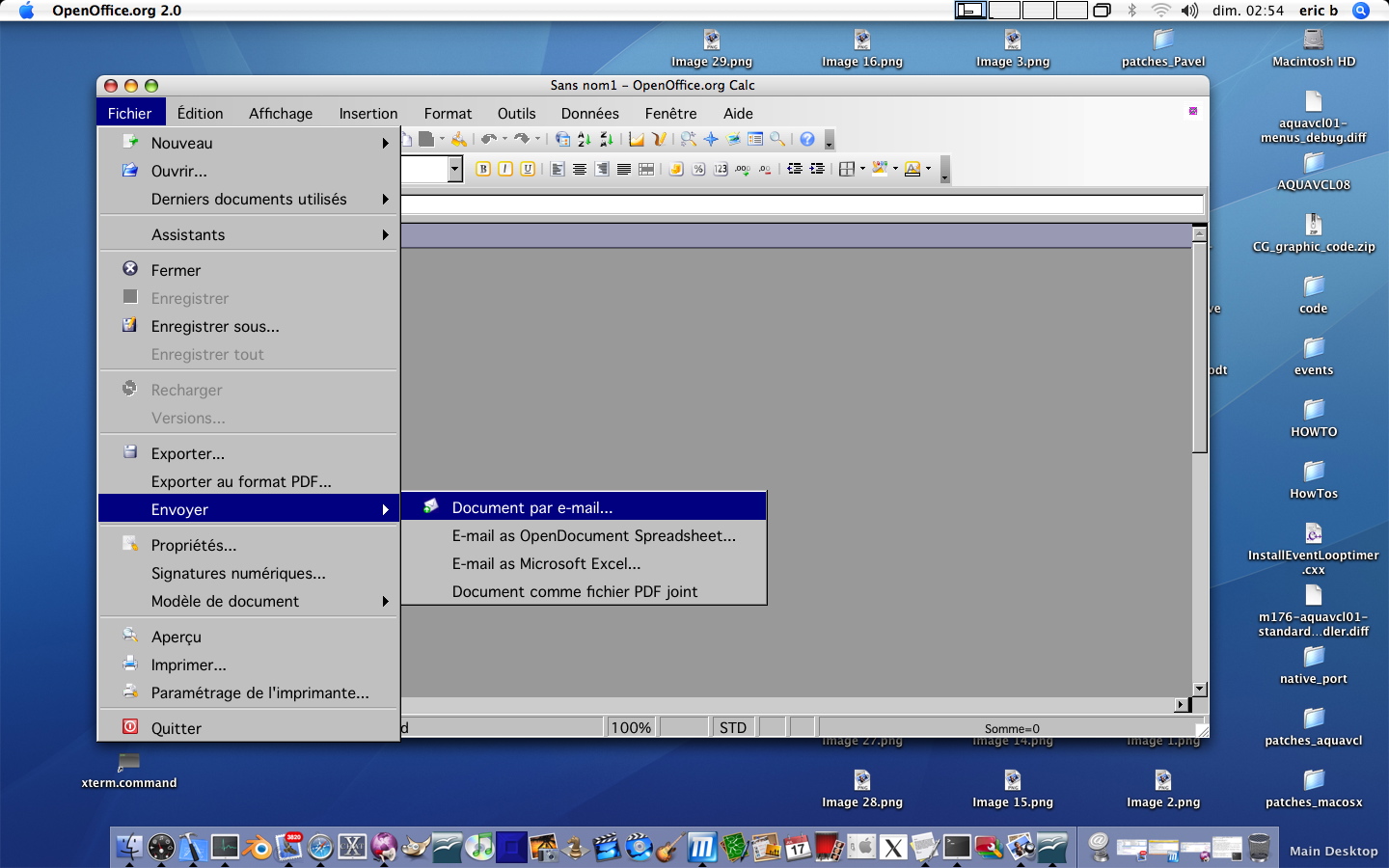This screenshot has height=868, width=1389.
Task: Click the Font Color swatch icon
Action: pos(912,169)
